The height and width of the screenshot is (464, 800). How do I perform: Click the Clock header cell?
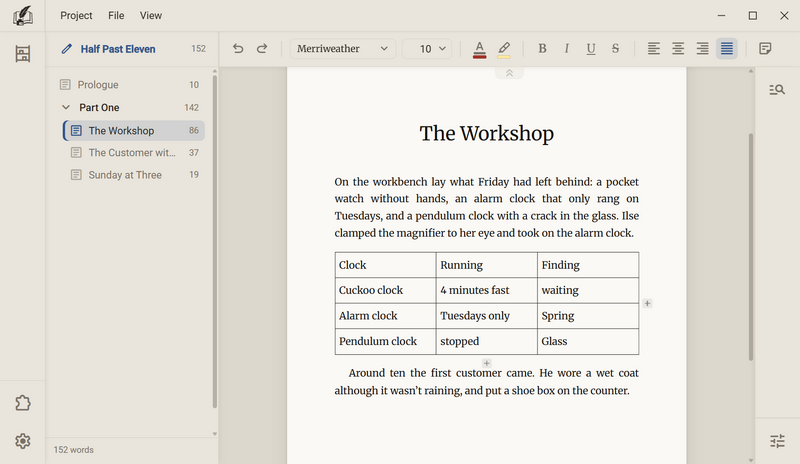point(385,265)
